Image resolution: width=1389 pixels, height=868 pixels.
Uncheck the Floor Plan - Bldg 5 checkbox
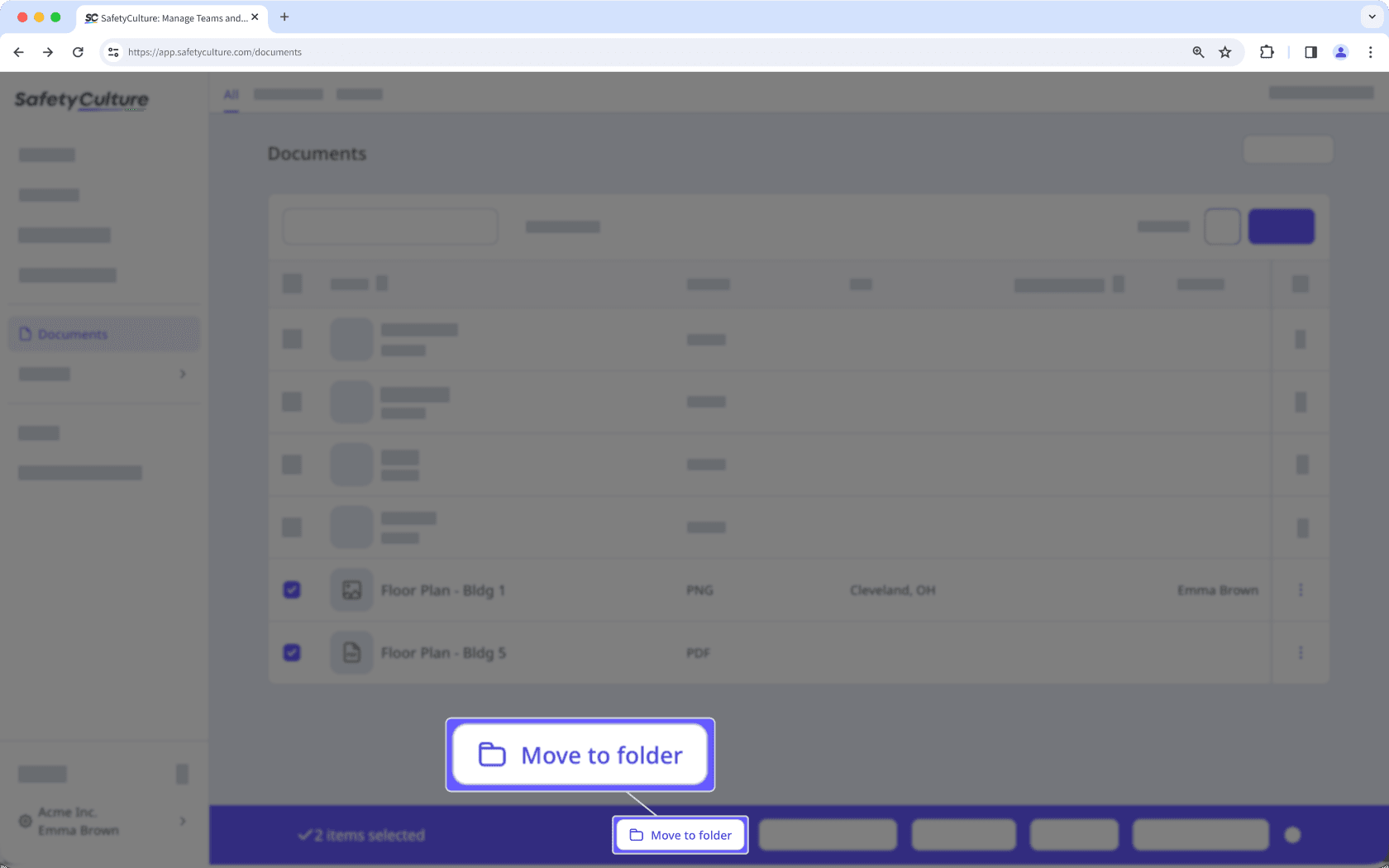tap(292, 652)
